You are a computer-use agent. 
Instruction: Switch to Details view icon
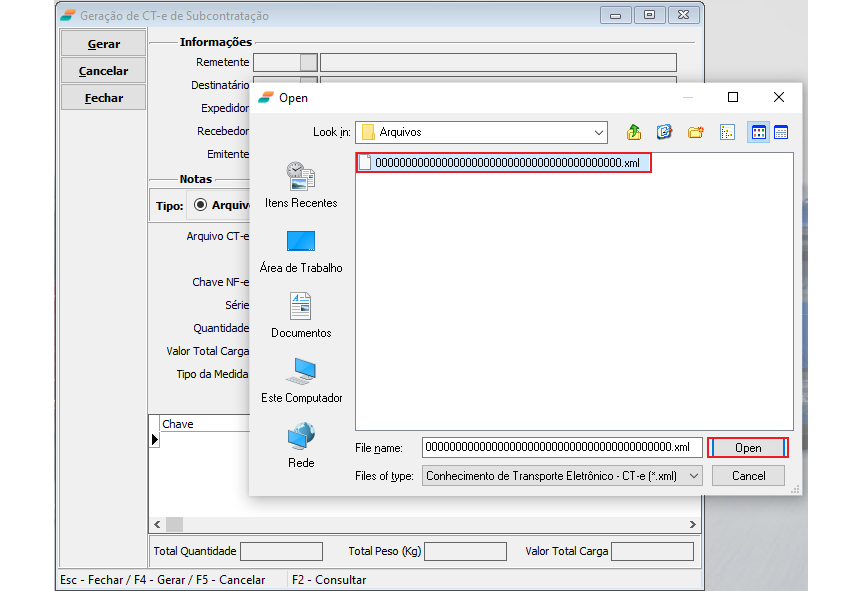coord(781,132)
